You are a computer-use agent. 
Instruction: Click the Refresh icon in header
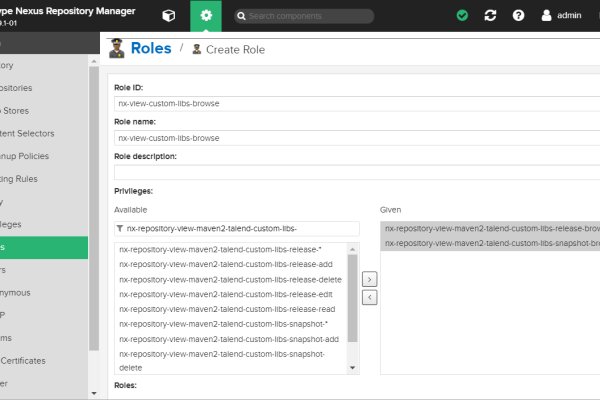490,15
